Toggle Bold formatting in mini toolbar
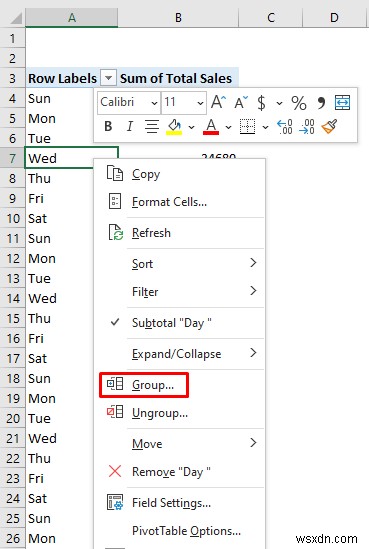 [x=109, y=126]
